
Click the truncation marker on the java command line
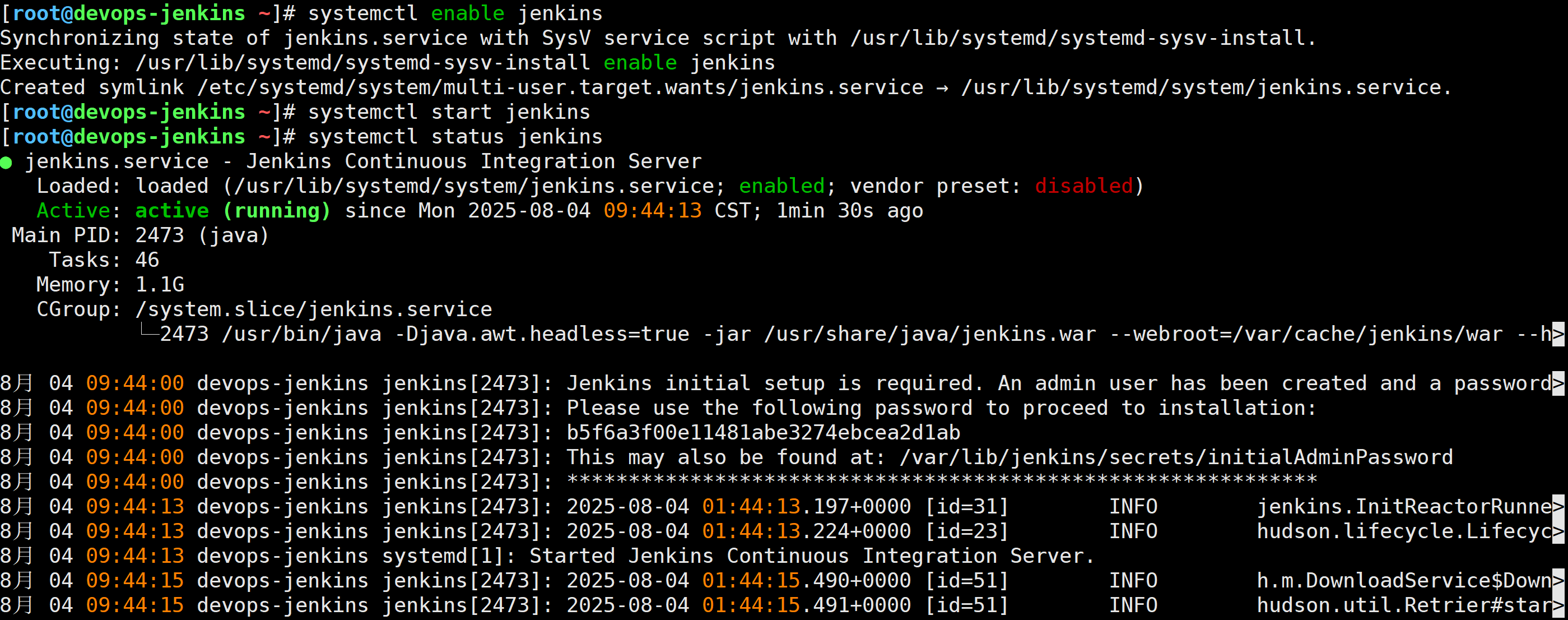click(x=1558, y=334)
